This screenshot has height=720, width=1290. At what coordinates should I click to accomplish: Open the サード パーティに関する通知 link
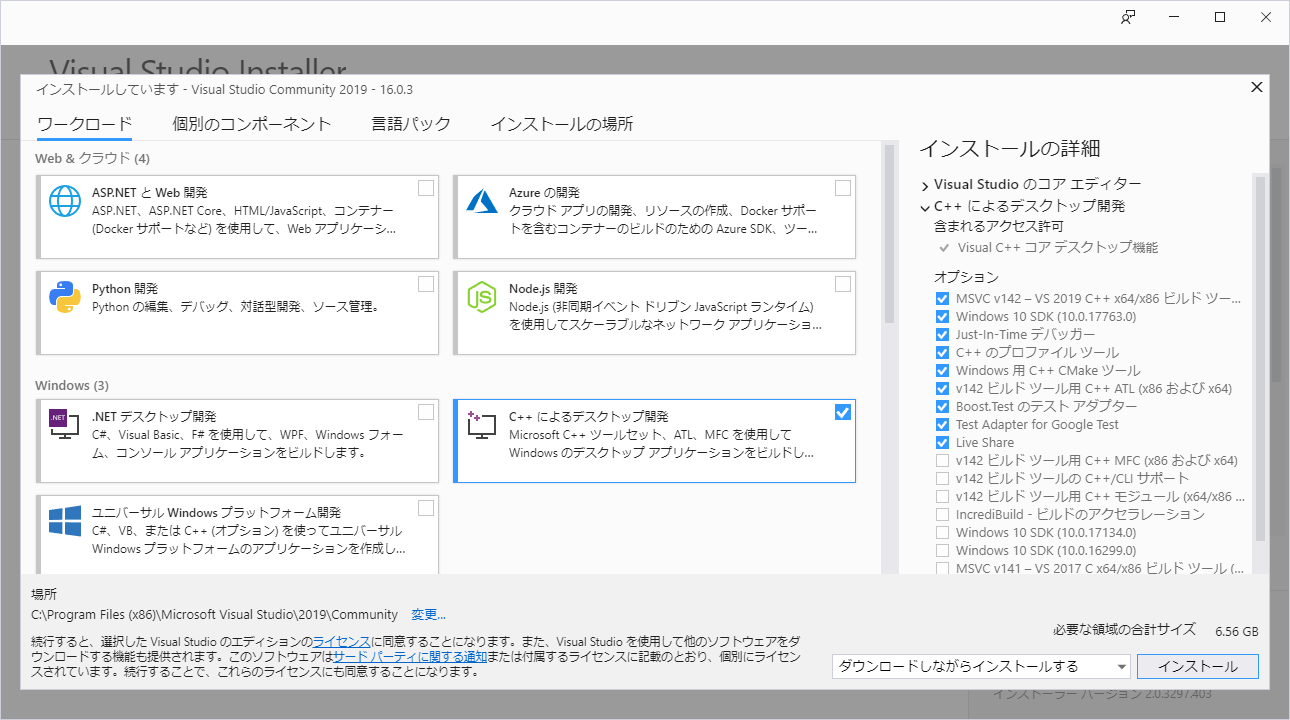pyautogui.click(x=410, y=657)
